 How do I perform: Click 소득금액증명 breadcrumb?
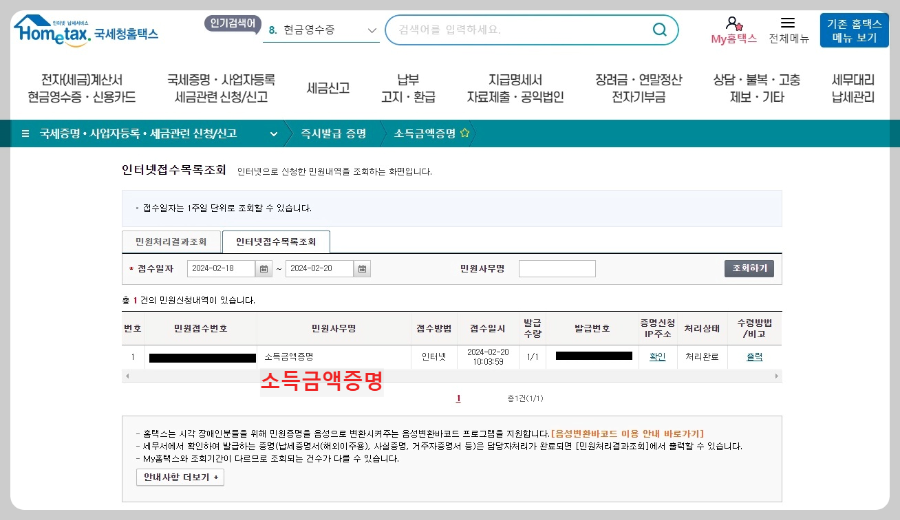point(425,134)
